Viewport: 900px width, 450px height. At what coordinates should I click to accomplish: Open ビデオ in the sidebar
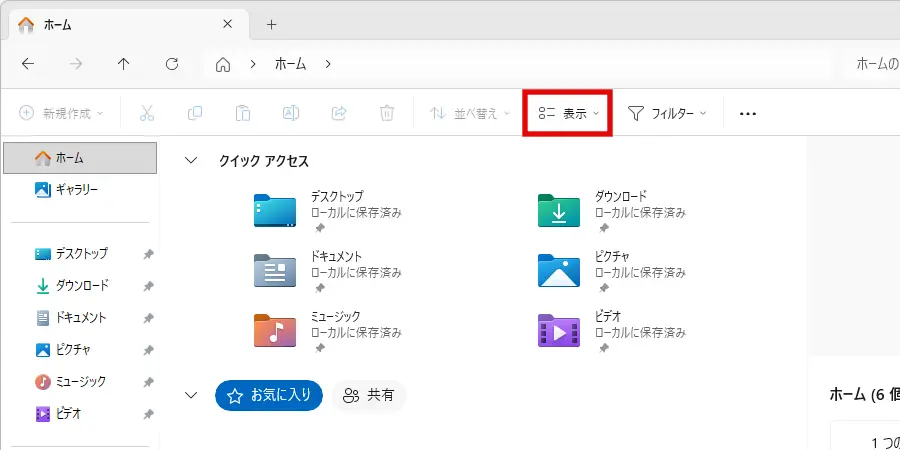[58, 413]
